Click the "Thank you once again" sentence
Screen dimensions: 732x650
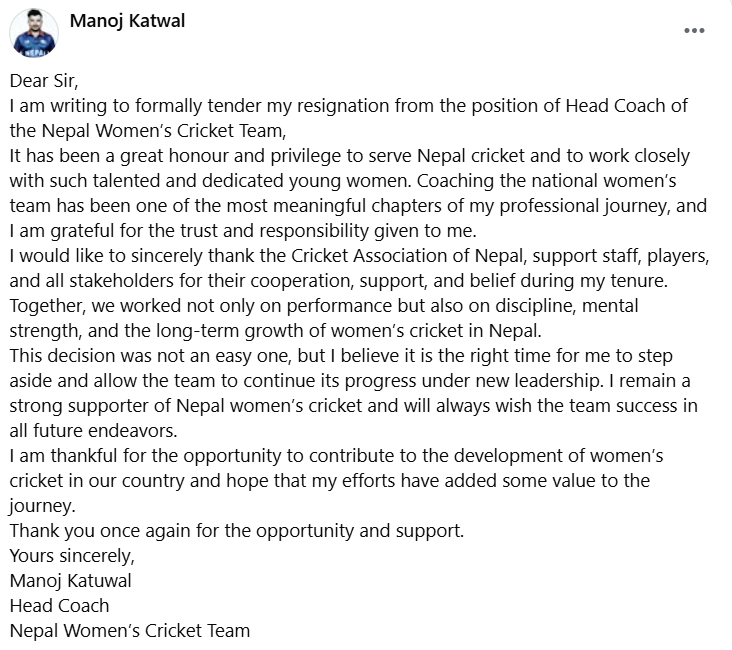click(236, 531)
